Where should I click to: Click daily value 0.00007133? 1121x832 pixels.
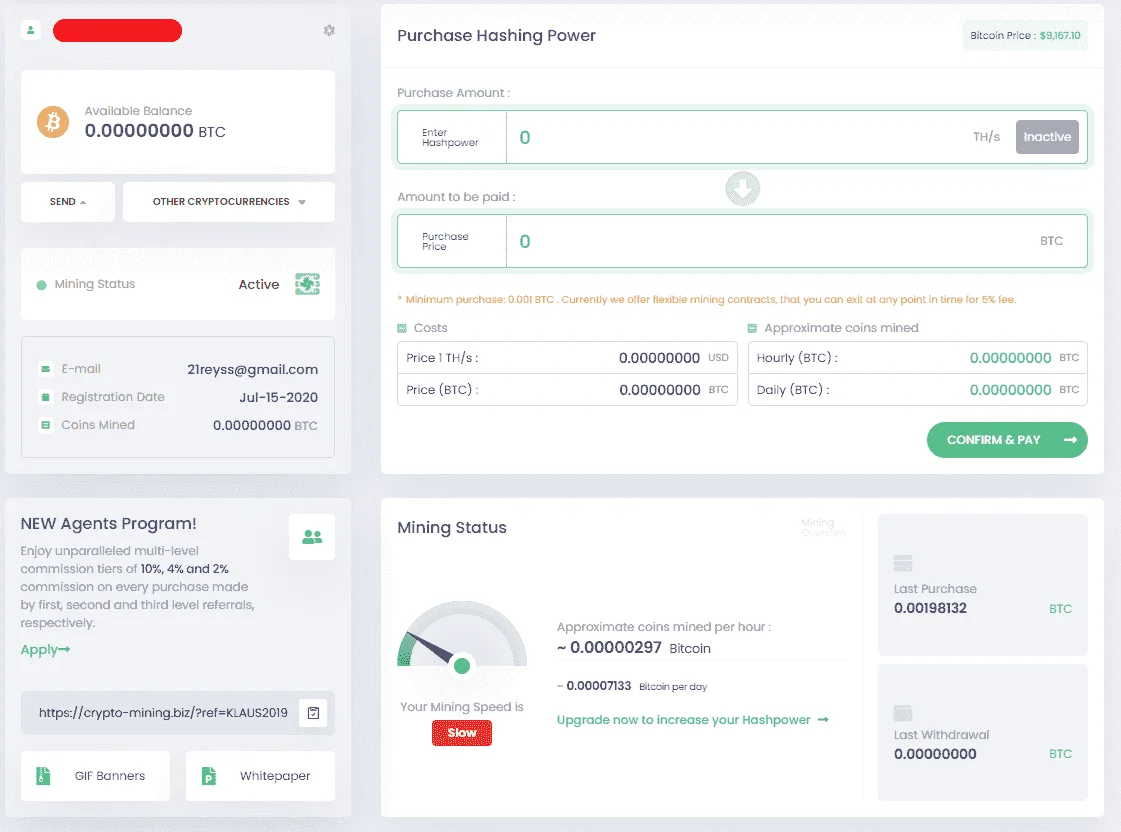pyautogui.click(x=598, y=686)
